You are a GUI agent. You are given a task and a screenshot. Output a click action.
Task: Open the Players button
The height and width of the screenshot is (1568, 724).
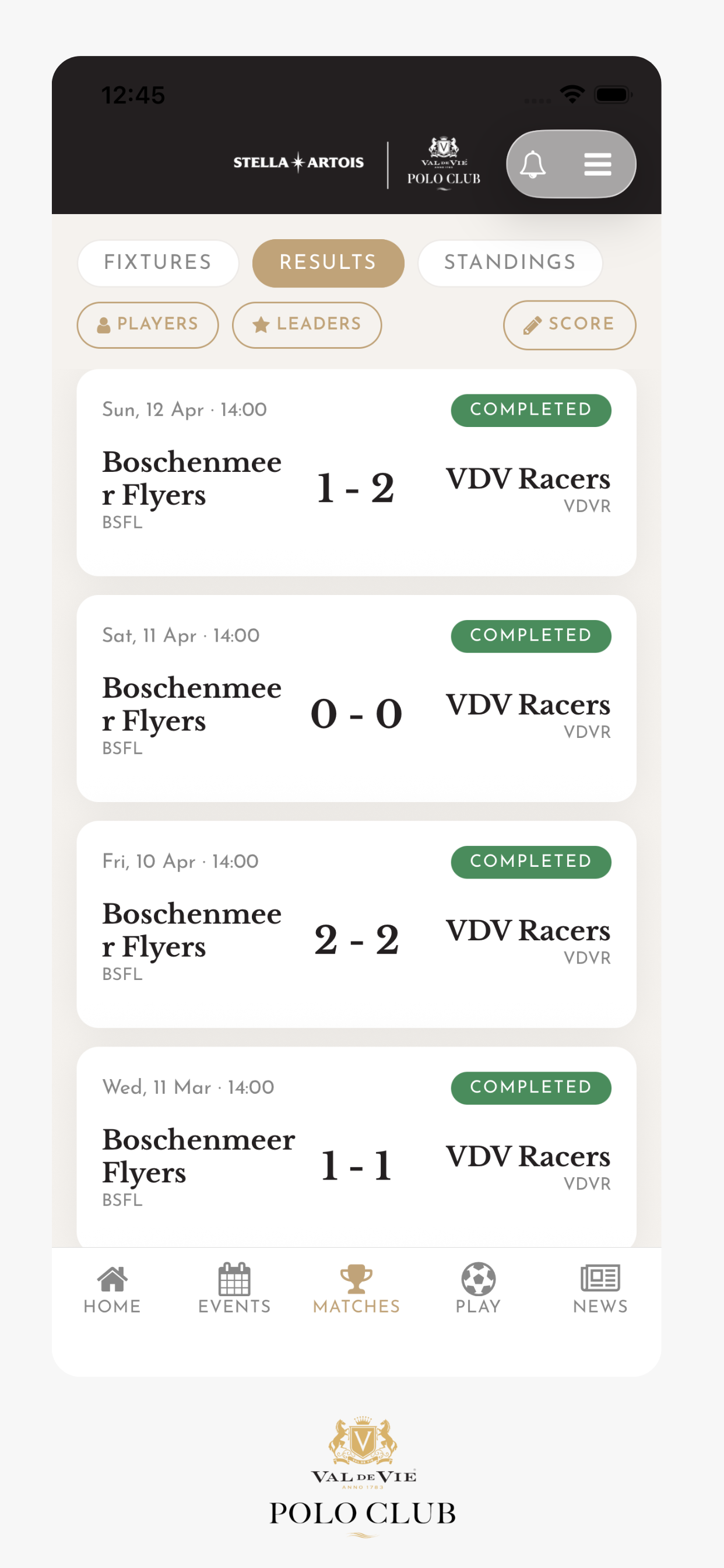point(148,324)
